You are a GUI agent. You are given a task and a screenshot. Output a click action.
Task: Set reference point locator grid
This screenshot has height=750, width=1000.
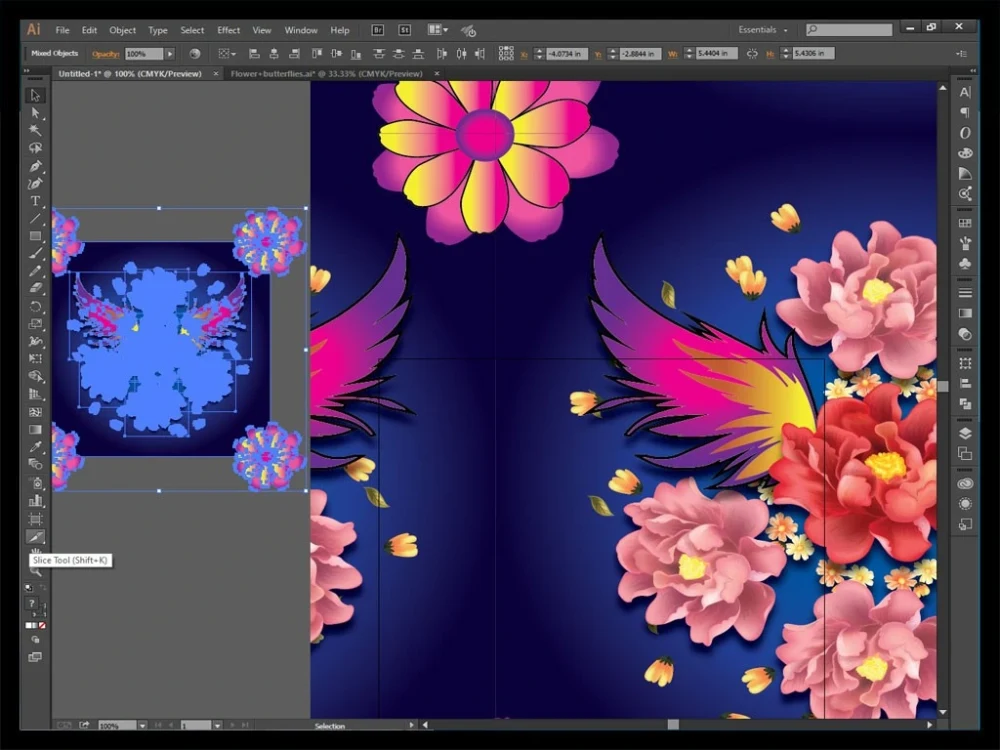(506, 54)
